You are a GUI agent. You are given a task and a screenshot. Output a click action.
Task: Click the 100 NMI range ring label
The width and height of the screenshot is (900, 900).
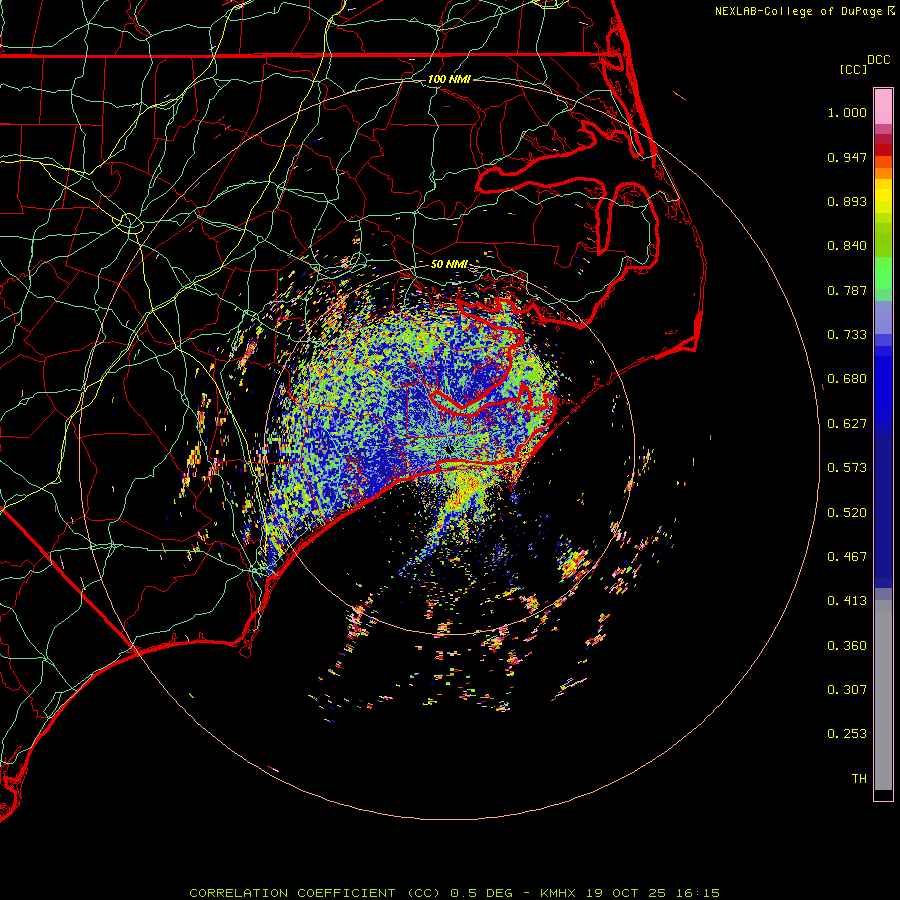[449, 79]
